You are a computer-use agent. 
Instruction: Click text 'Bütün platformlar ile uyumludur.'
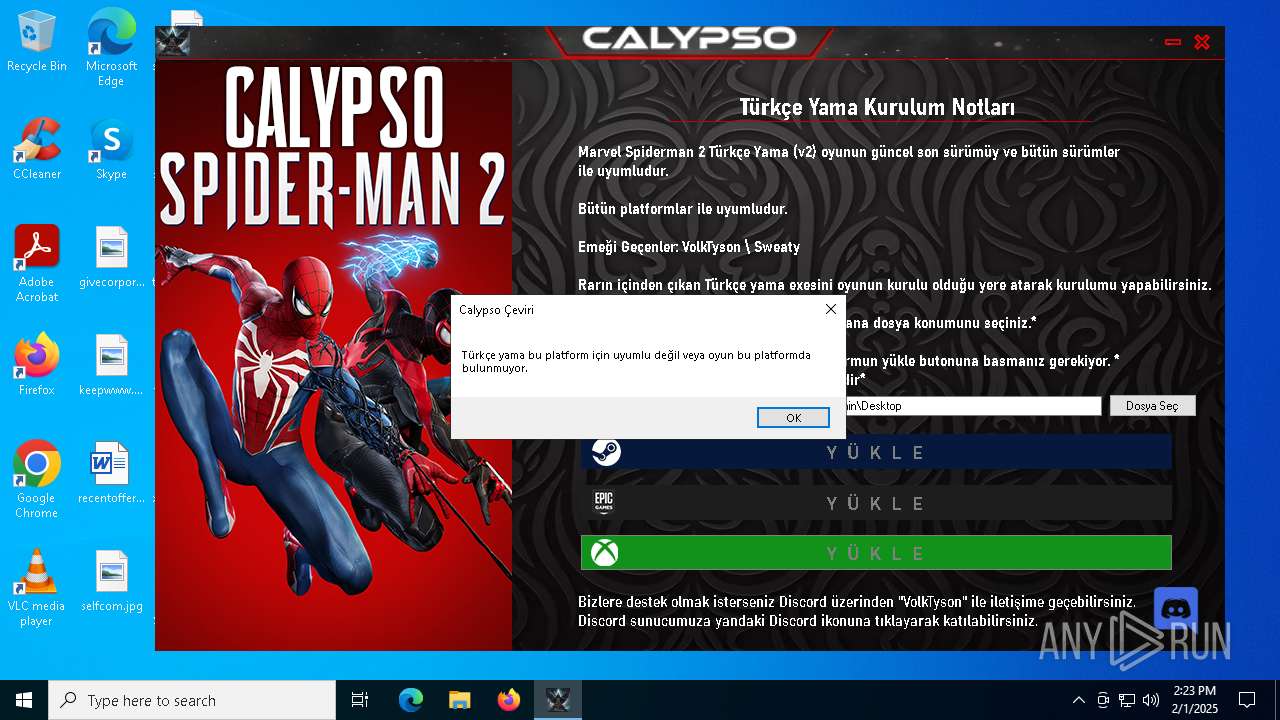pos(683,209)
